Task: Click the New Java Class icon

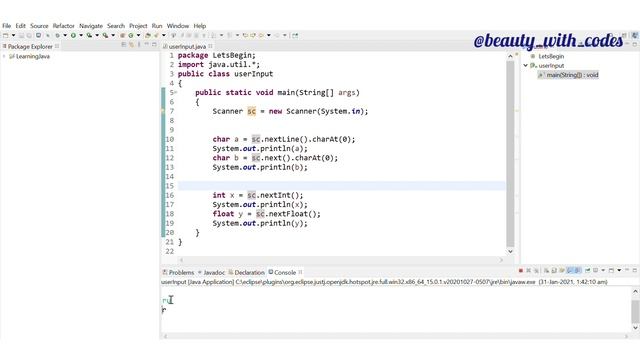Action: (131, 36)
